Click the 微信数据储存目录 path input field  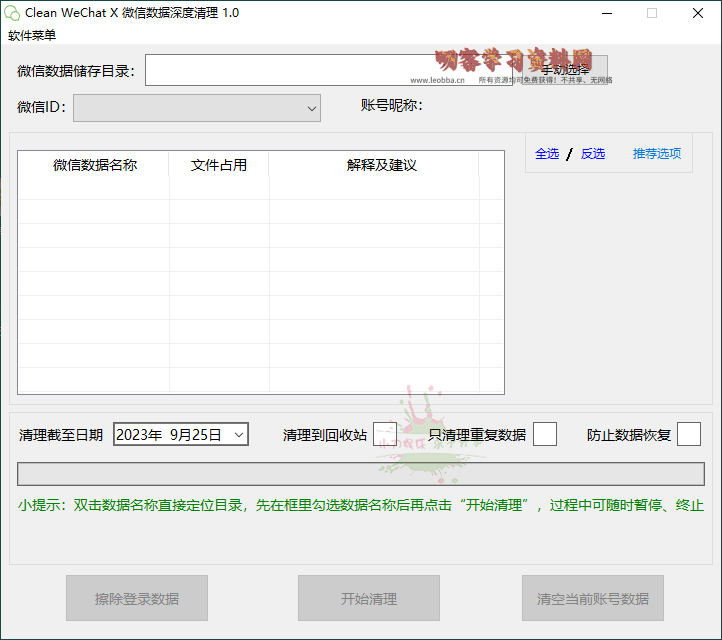click(329, 70)
